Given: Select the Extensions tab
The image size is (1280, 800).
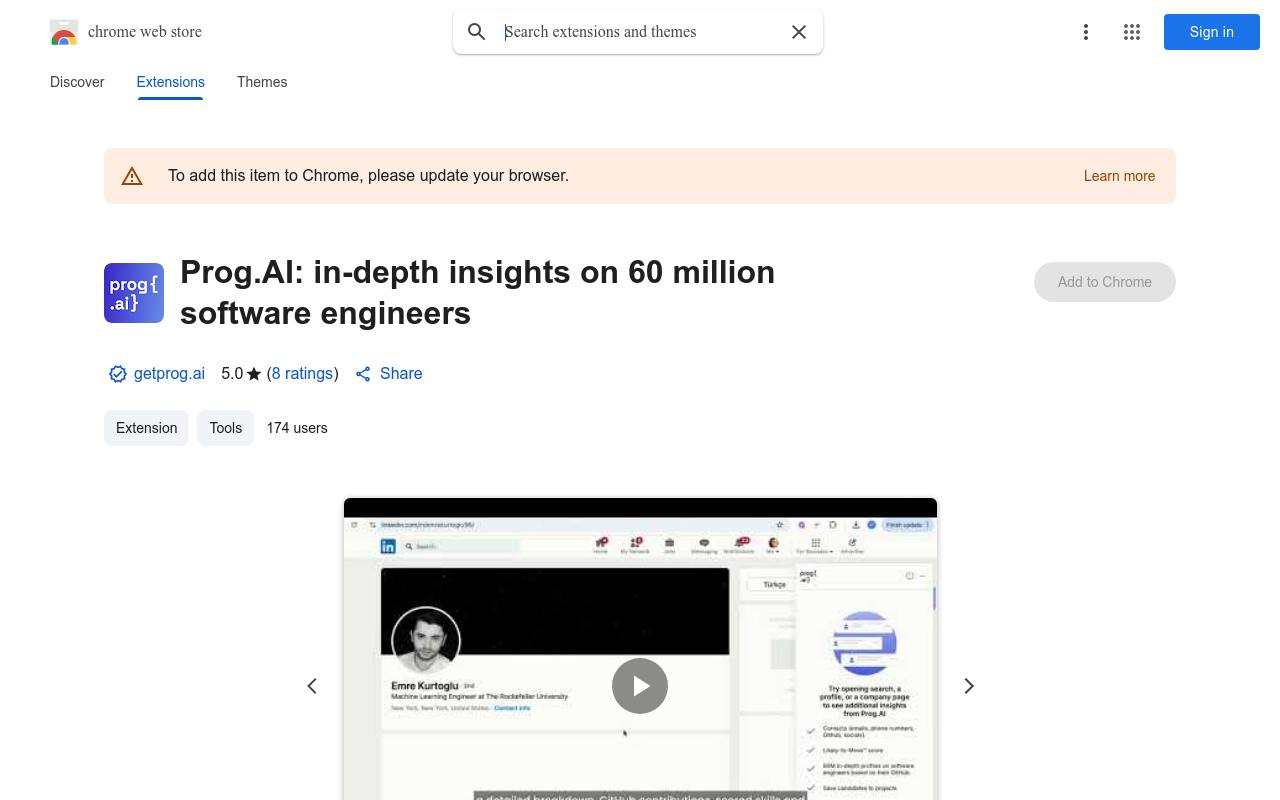Looking at the screenshot, I should [171, 82].
